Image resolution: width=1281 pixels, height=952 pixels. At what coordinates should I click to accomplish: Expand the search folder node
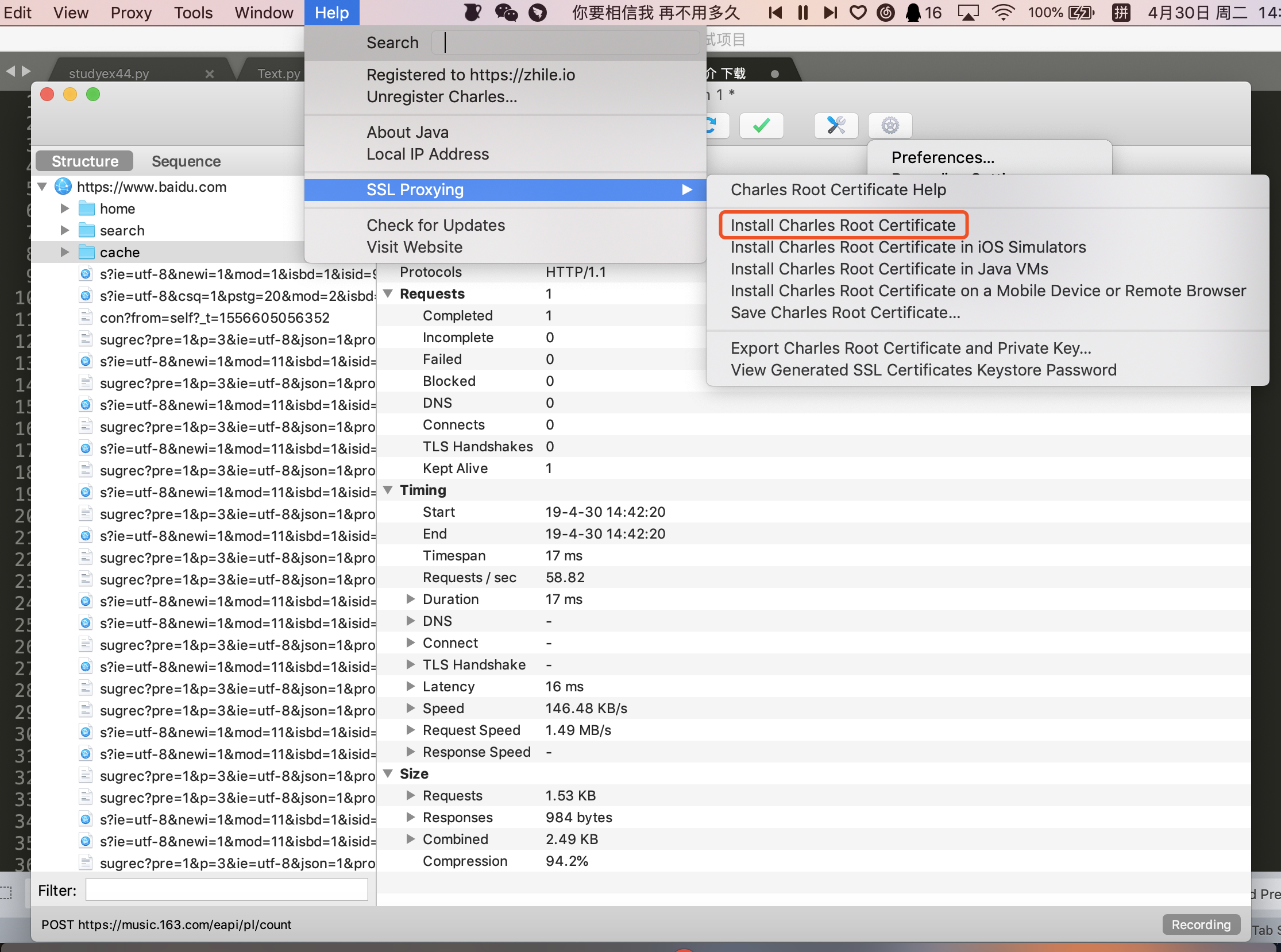coord(64,230)
